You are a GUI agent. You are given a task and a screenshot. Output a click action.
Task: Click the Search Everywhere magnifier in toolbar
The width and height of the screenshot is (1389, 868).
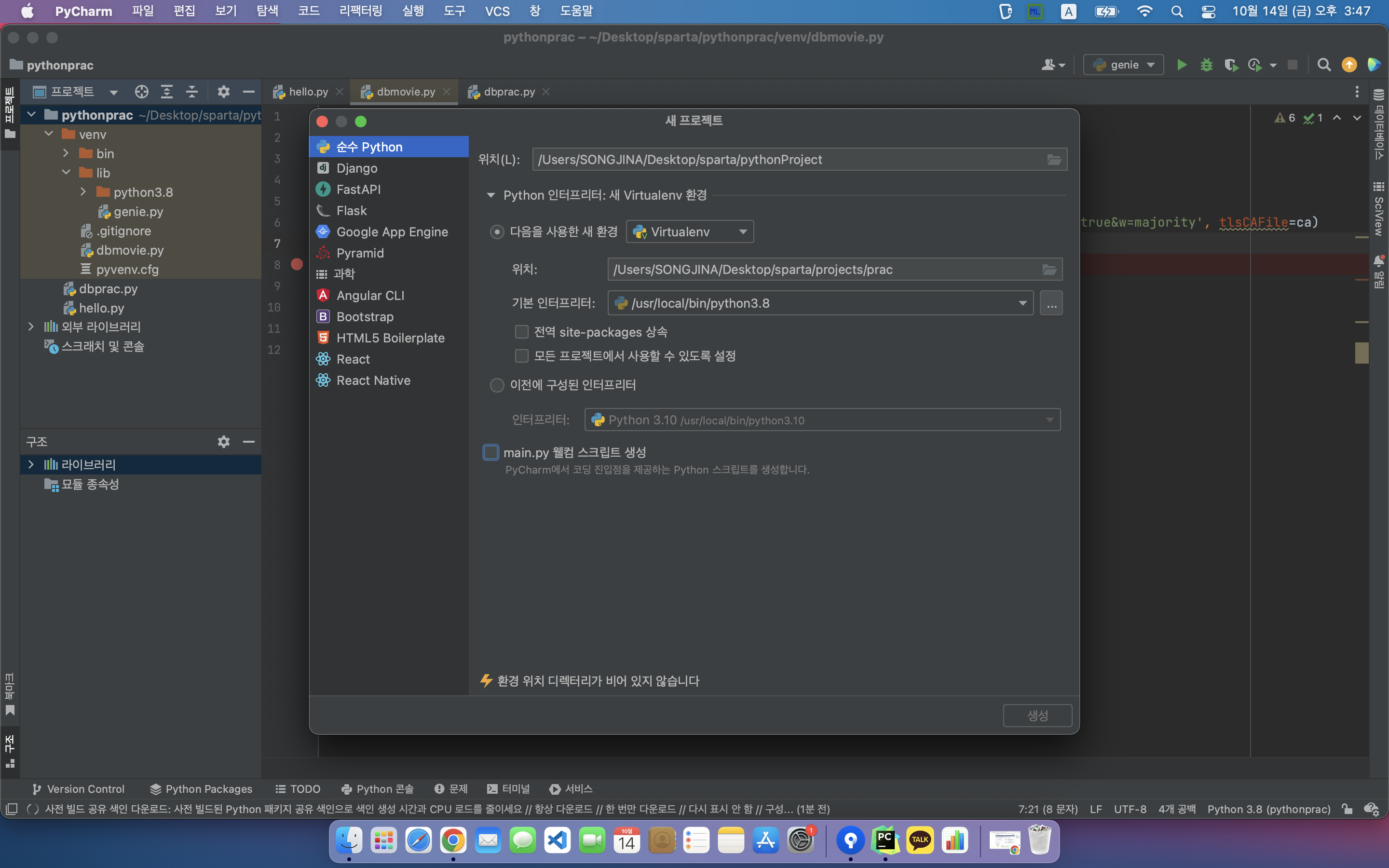pyautogui.click(x=1323, y=65)
